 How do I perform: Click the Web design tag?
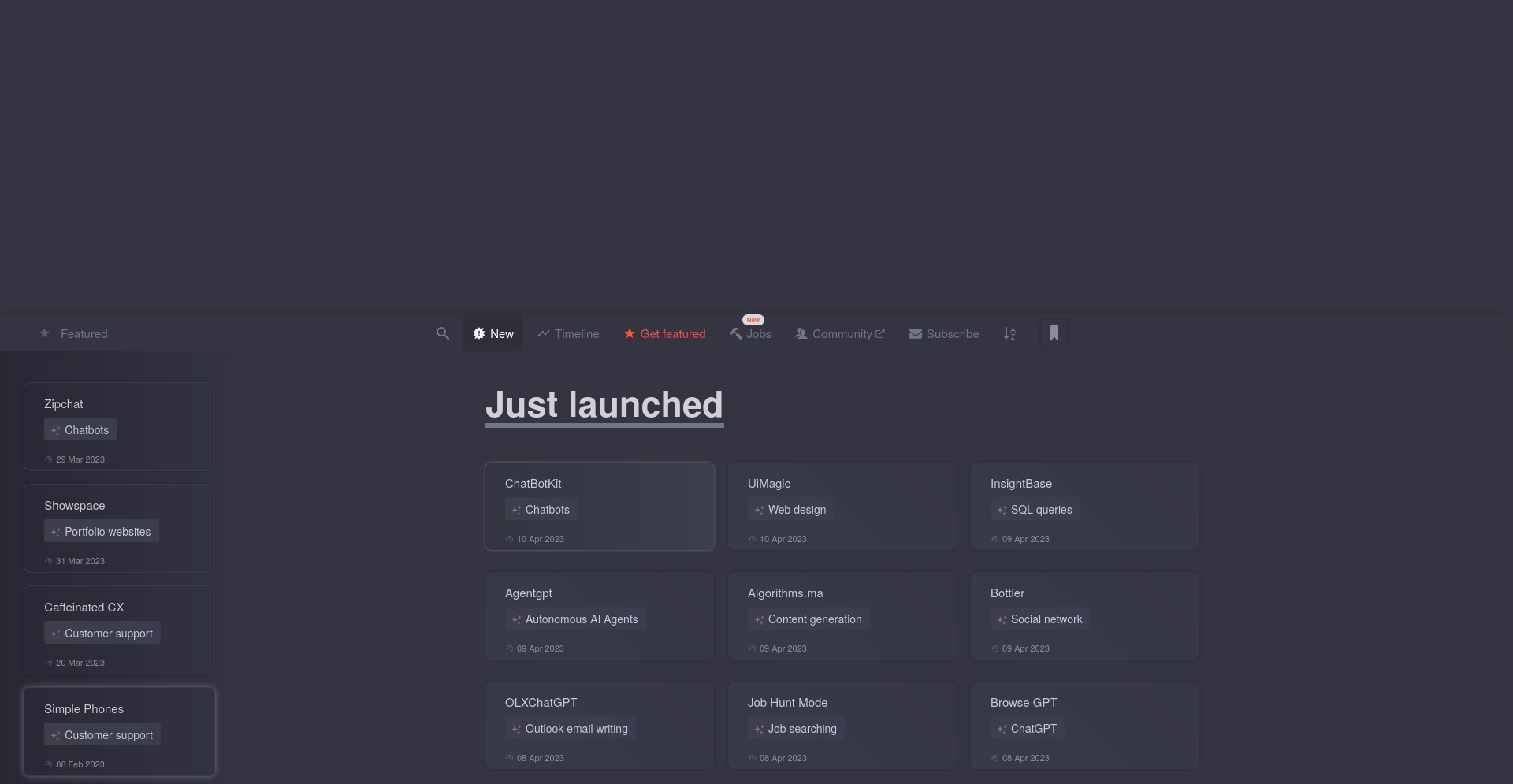[x=791, y=509]
